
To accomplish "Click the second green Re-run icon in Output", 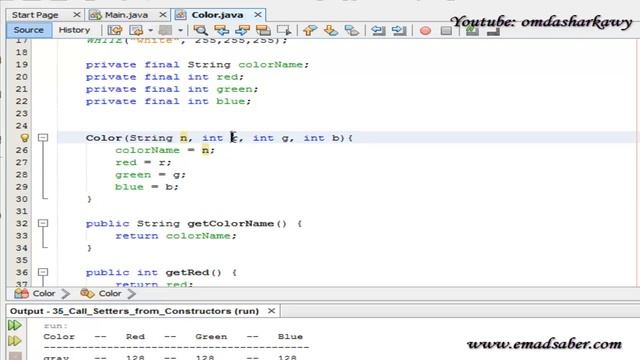I will tap(15, 340).
